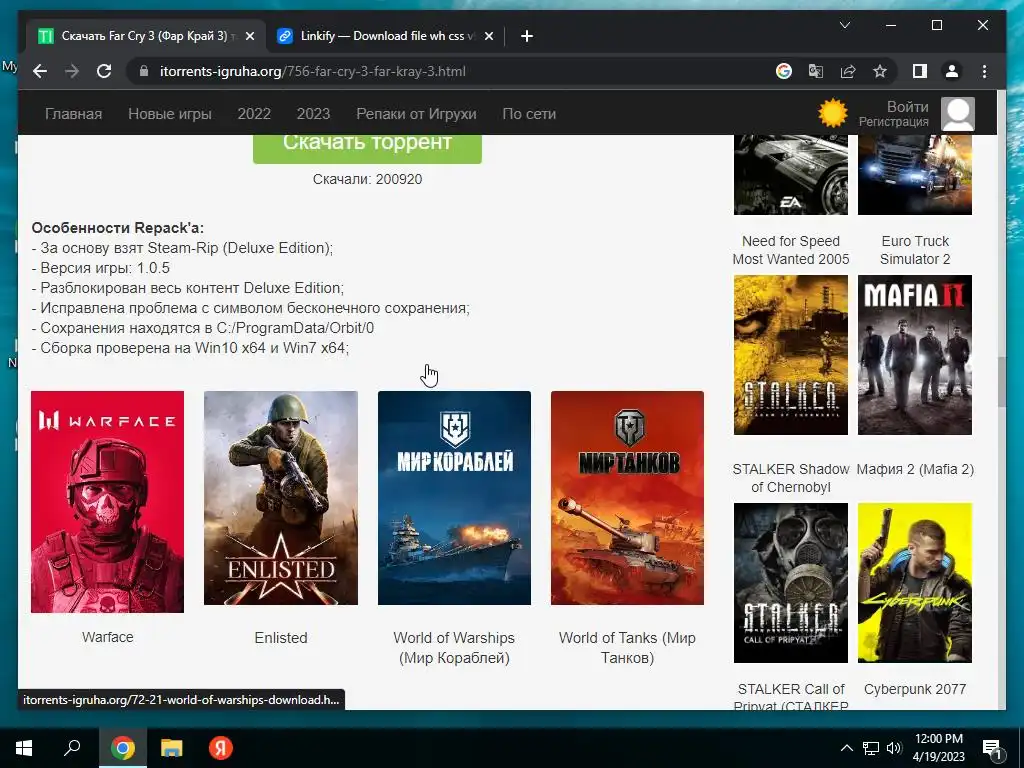Click the Войти login link
This screenshot has height=768, width=1024.
point(907,106)
